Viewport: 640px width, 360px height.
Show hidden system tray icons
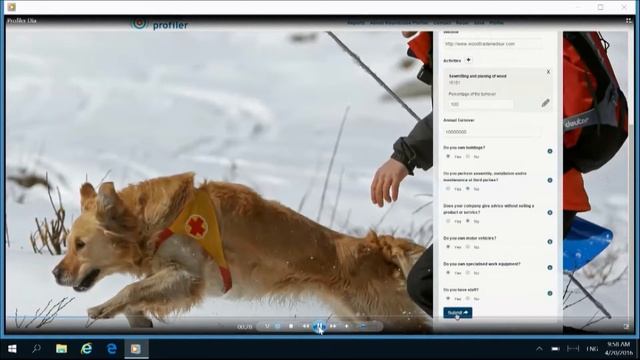click(539, 349)
